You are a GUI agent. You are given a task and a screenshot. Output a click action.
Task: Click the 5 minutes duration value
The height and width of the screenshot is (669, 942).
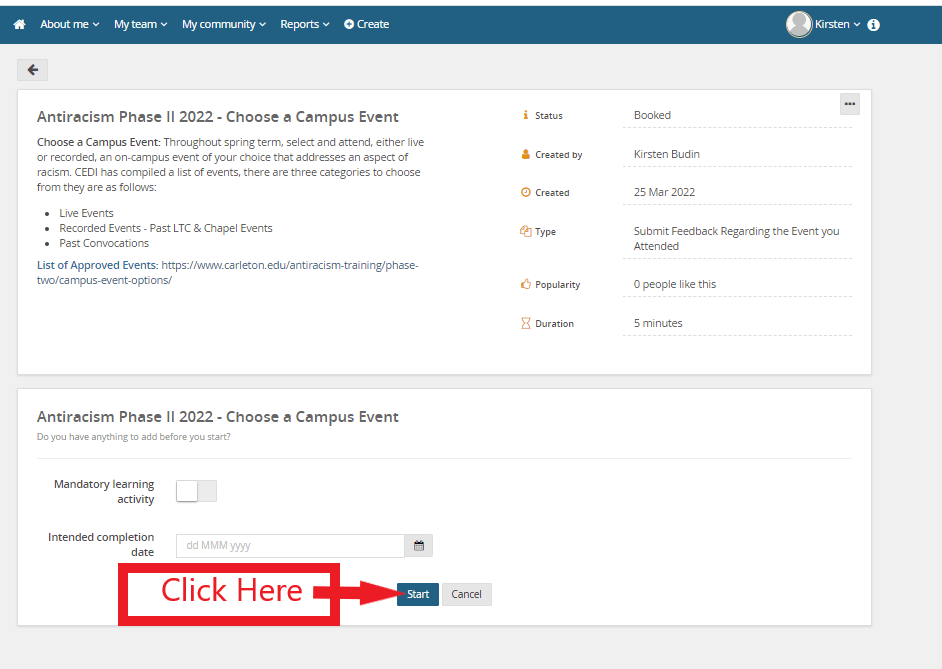(658, 323)
